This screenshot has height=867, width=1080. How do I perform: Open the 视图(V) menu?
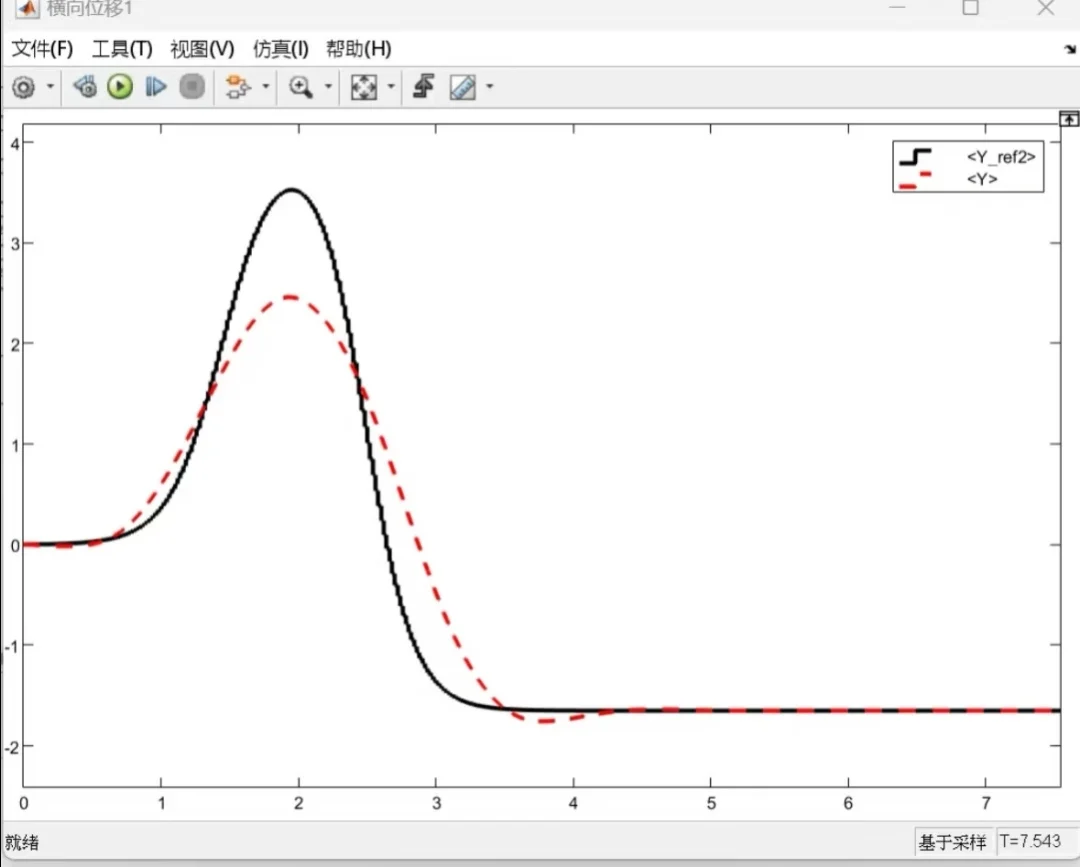(202, 49)
